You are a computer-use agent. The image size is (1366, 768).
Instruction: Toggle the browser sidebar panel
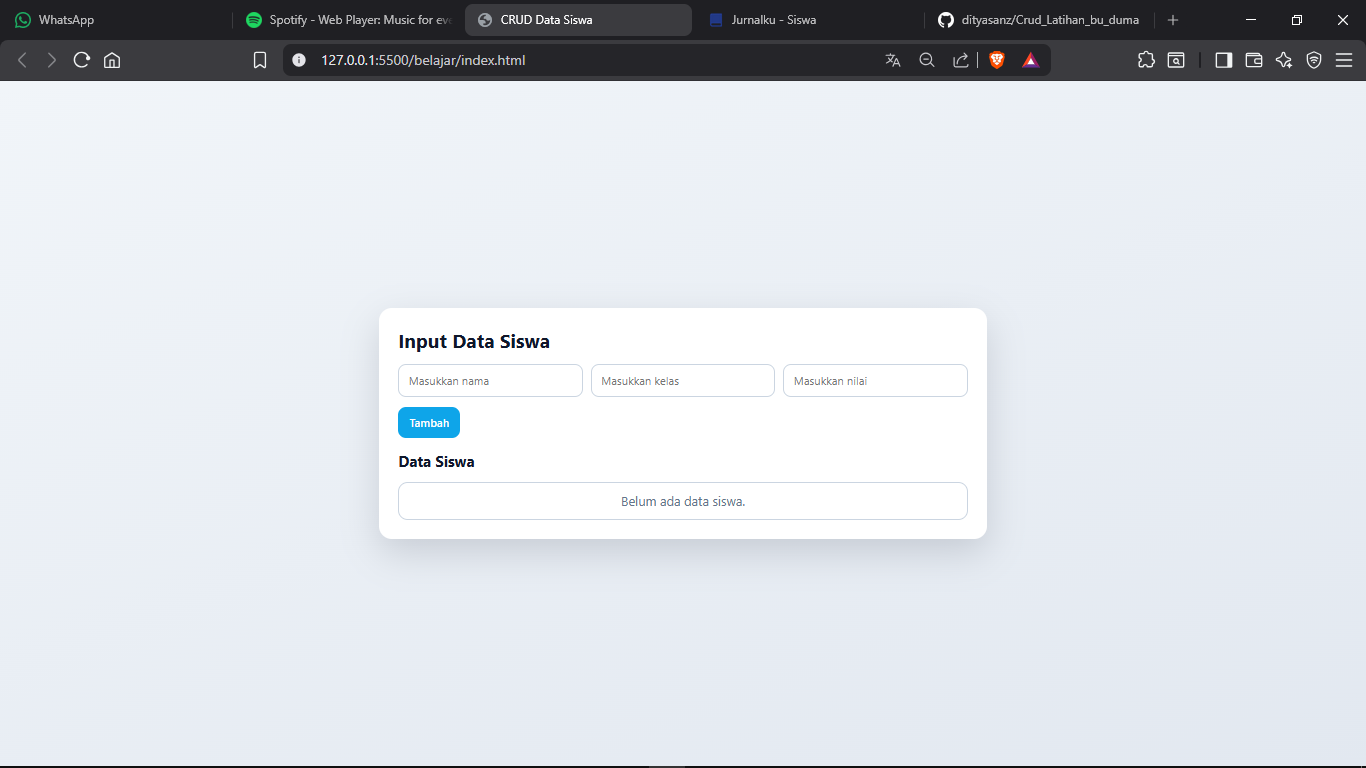1223,60
